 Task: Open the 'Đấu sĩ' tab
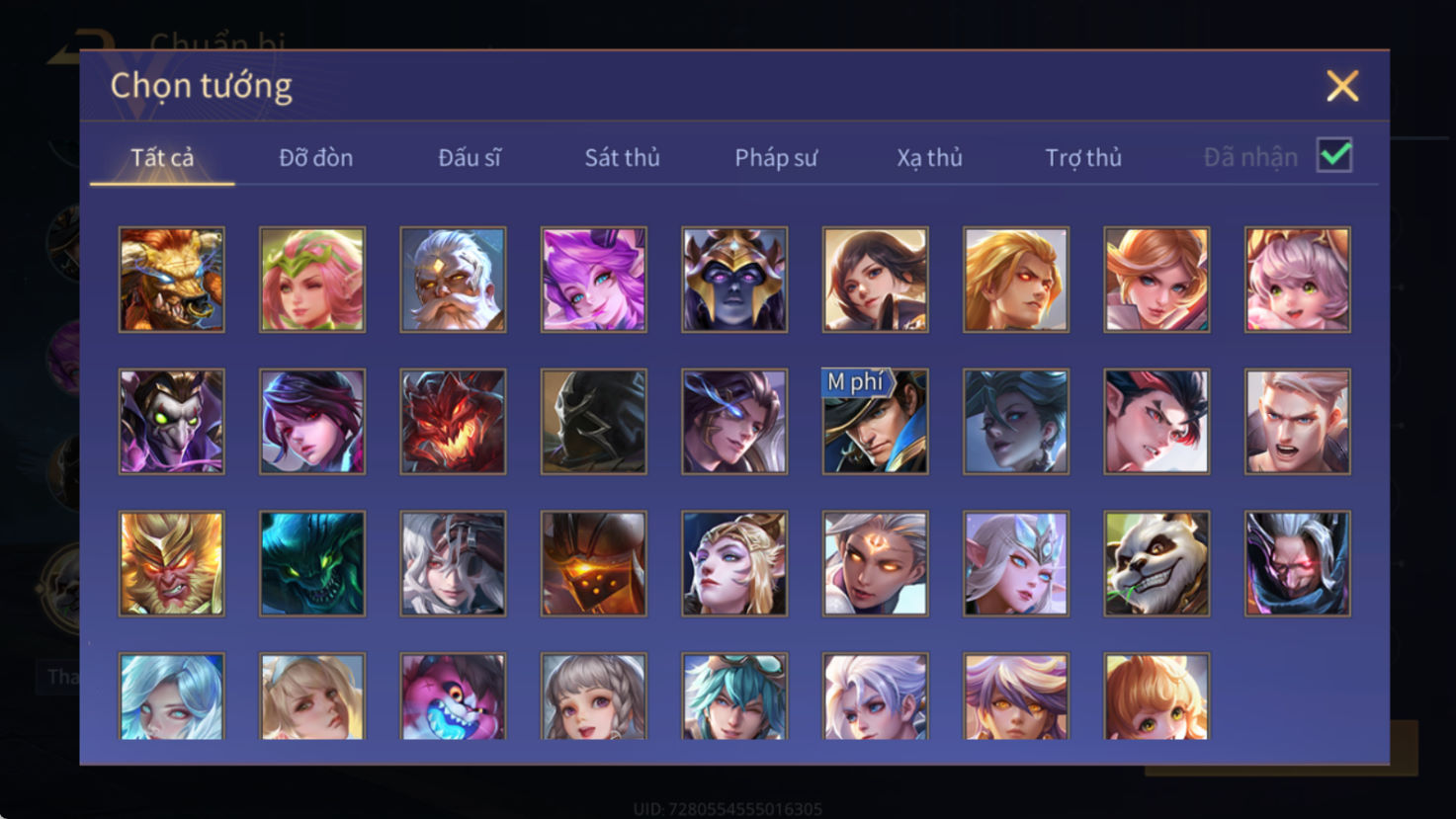point(470,157)
